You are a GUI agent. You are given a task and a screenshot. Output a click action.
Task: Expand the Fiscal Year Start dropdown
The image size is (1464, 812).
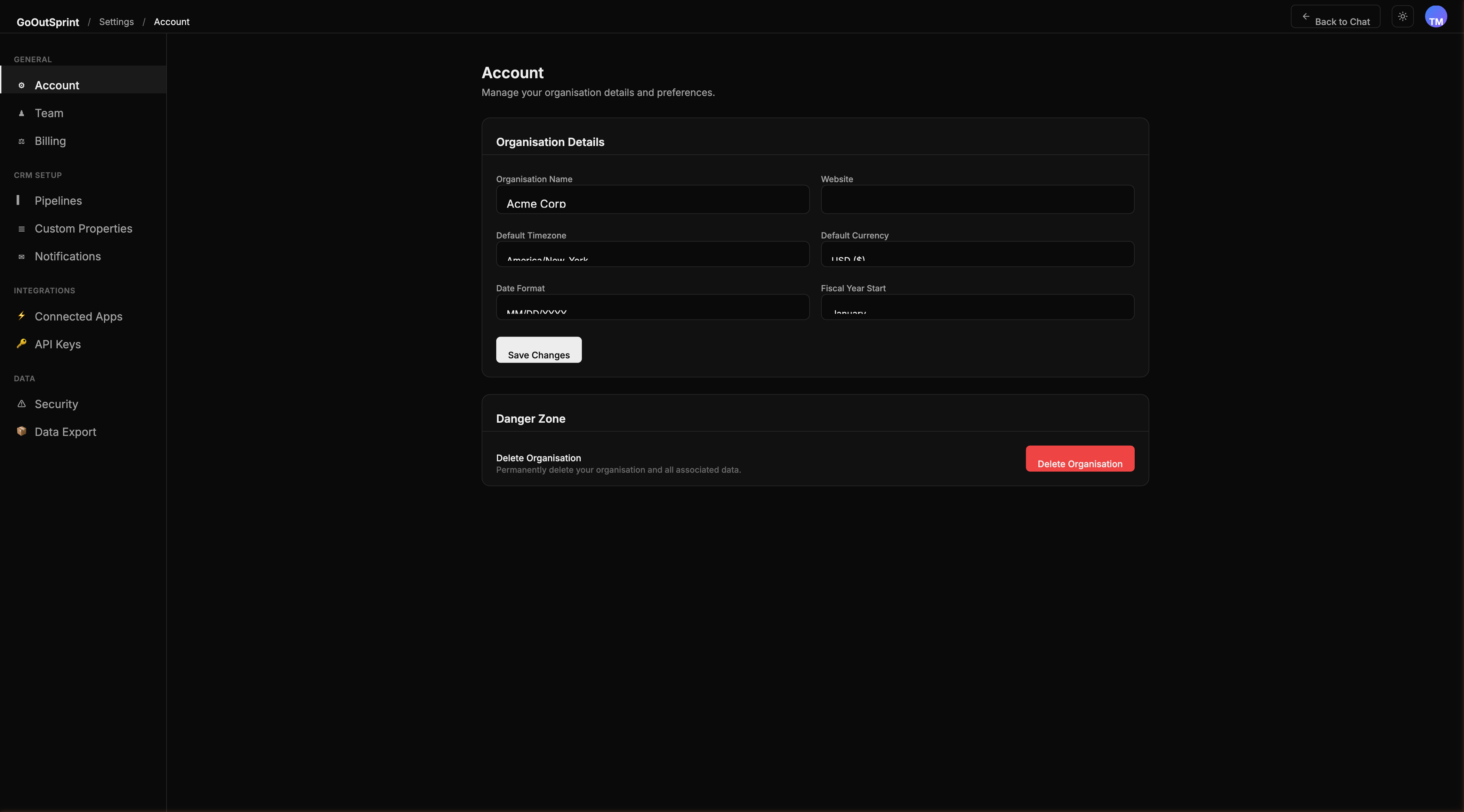(x=977, y=307)
